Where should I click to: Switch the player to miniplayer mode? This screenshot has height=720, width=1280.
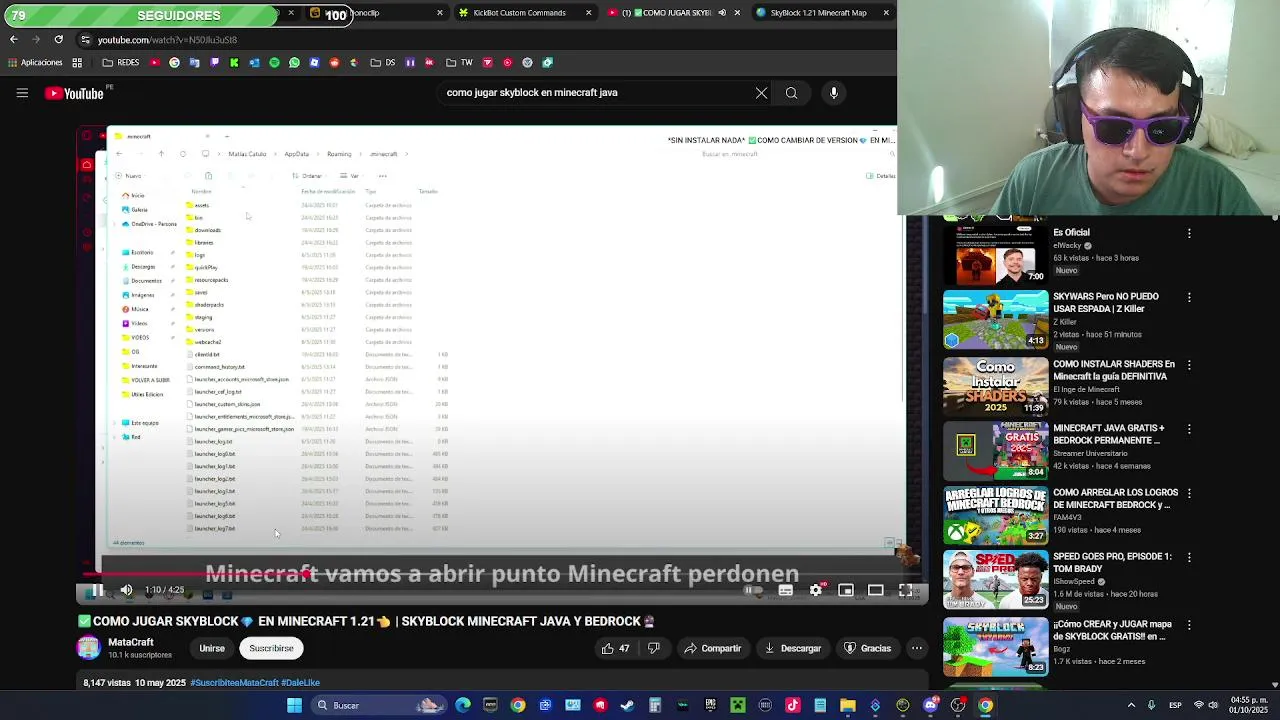tap(846, 590)
